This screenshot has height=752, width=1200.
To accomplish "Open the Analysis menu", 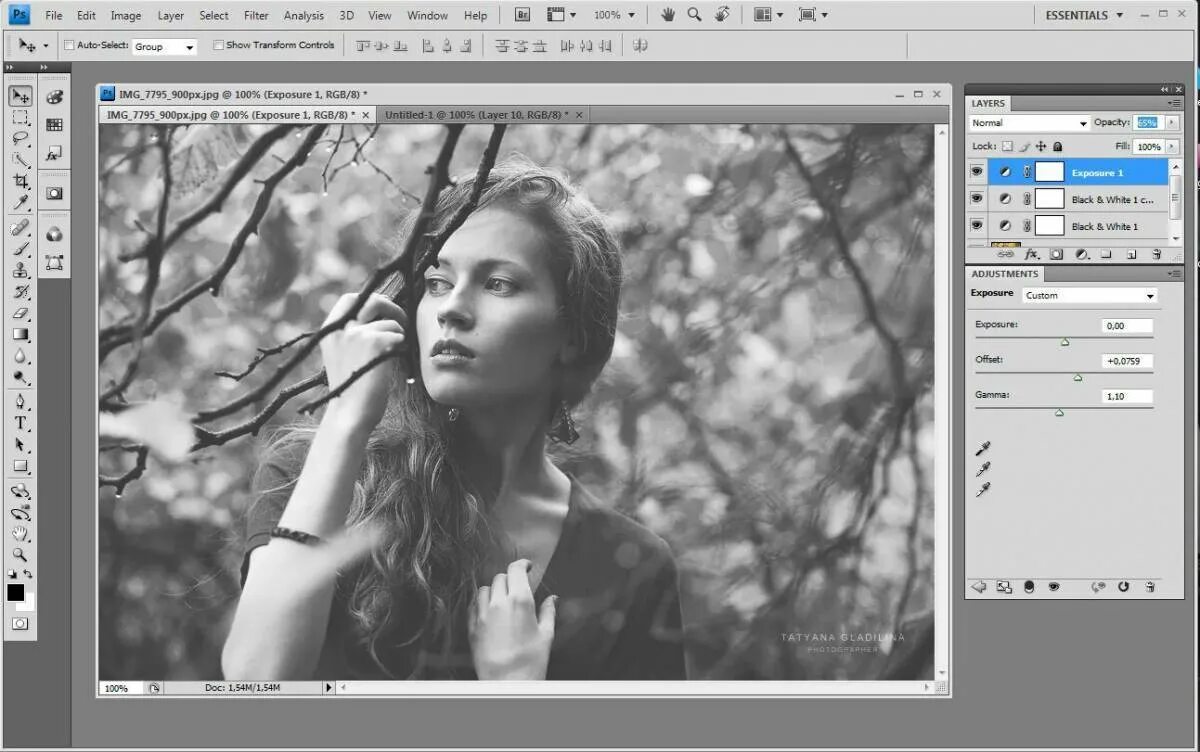I will click(x=304, y=15).
